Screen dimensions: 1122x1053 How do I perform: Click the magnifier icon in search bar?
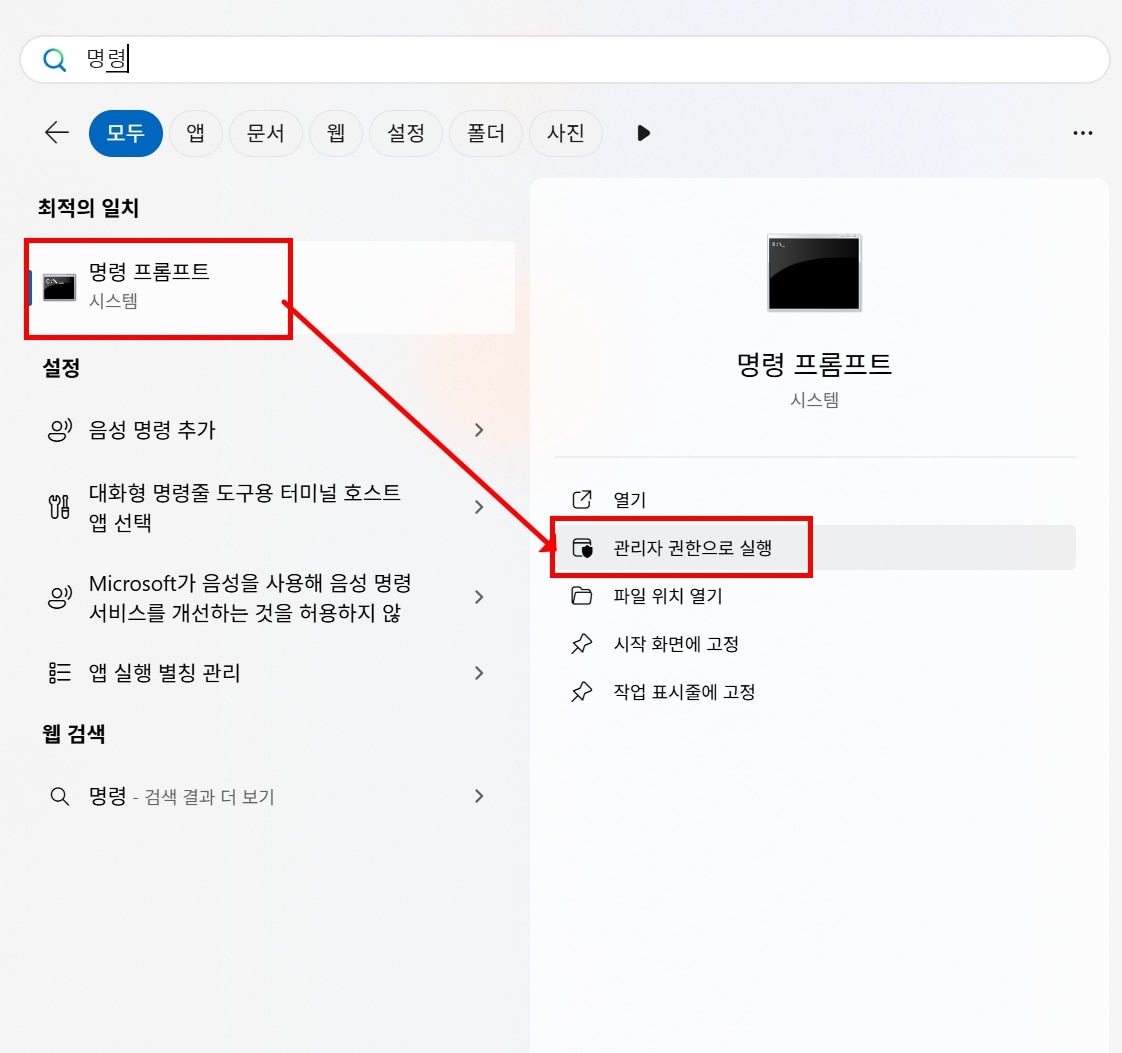54,61
